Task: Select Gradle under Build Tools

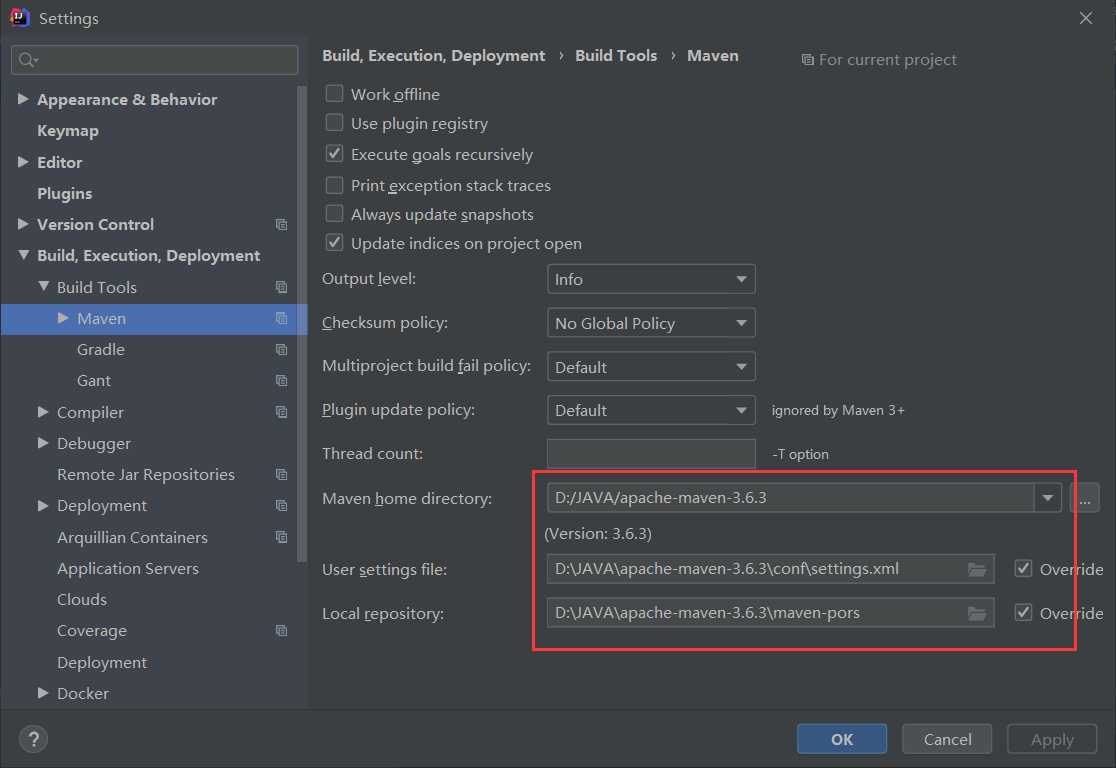Action: pos(100,349)
